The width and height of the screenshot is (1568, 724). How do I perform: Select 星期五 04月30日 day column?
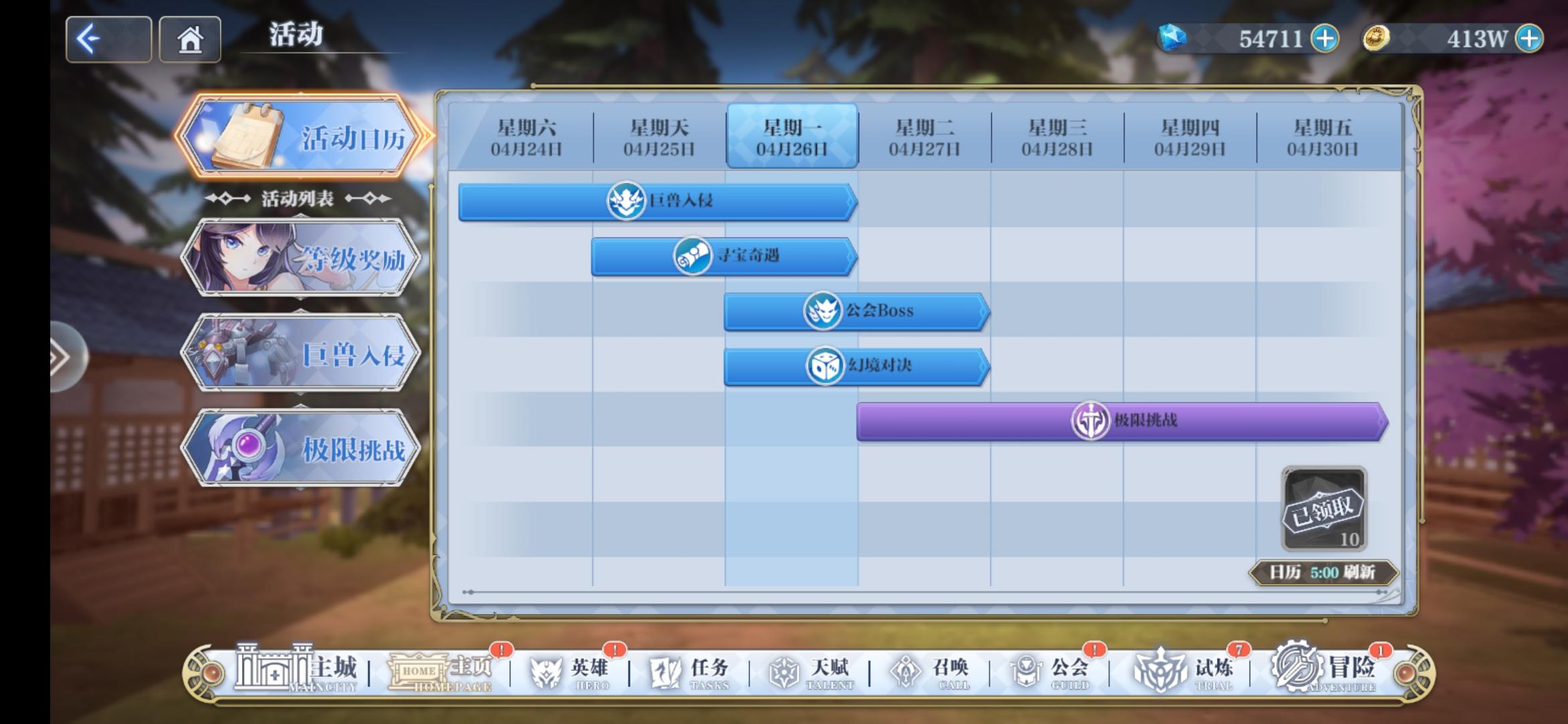point(1321,137)
